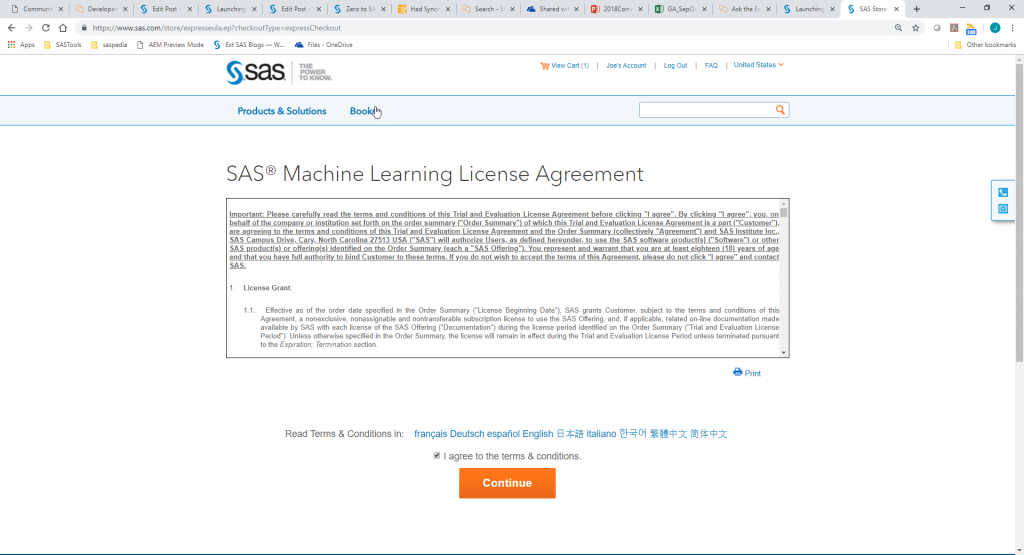1024x555 pixels.
Task: Open the browser home page
Action: pos(63,28)
